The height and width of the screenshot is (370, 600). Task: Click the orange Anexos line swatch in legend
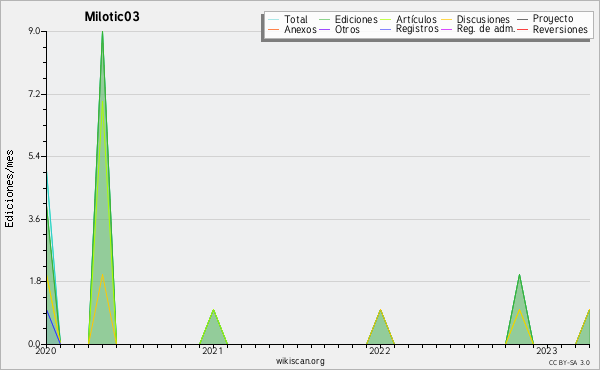[273, 30]
